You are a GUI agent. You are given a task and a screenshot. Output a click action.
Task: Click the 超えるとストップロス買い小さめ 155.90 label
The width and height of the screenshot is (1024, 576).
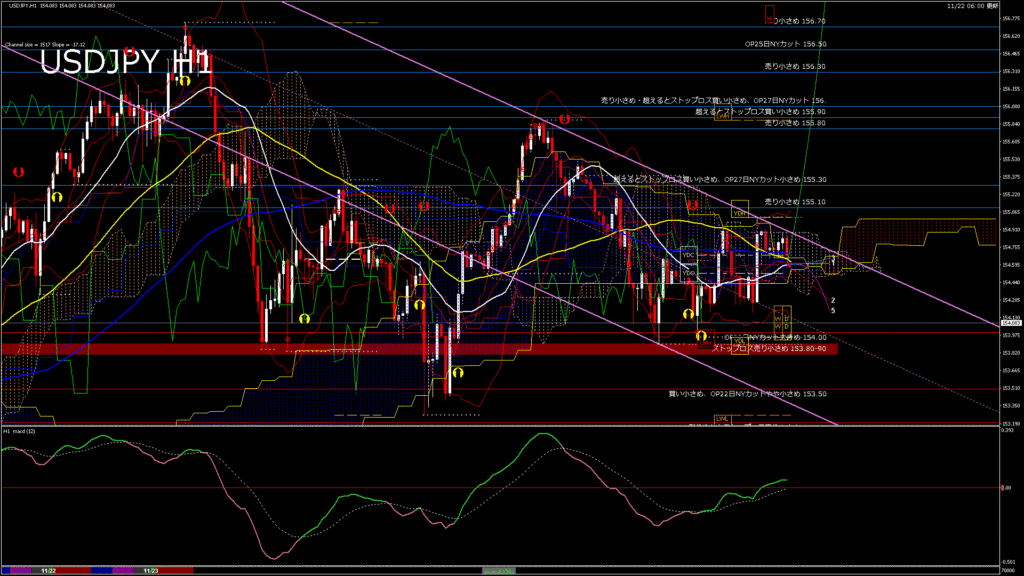click(x=760, y=112)
